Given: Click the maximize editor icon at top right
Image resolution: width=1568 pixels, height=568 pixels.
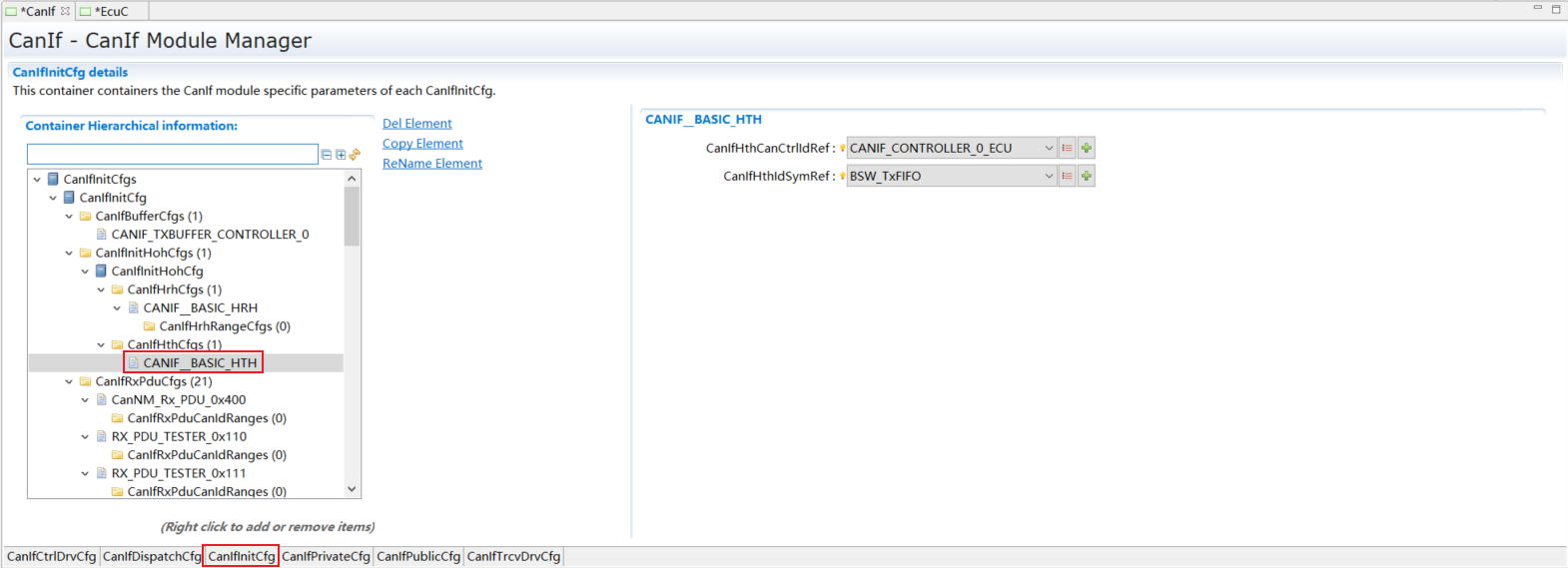Looking at the screenshot, I should [x=1555, y=9].
